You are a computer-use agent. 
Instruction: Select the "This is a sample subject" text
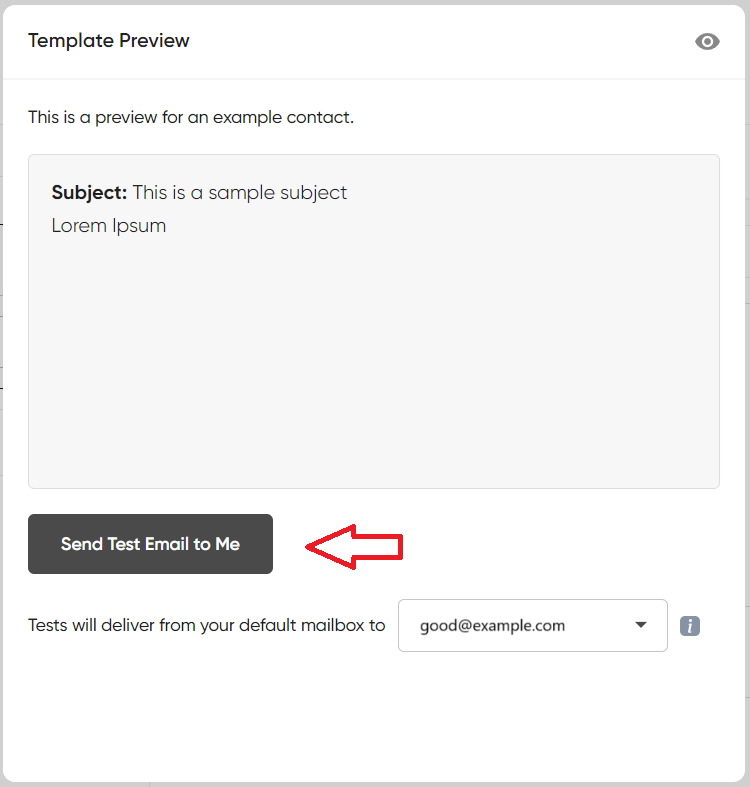click(240, 192)
